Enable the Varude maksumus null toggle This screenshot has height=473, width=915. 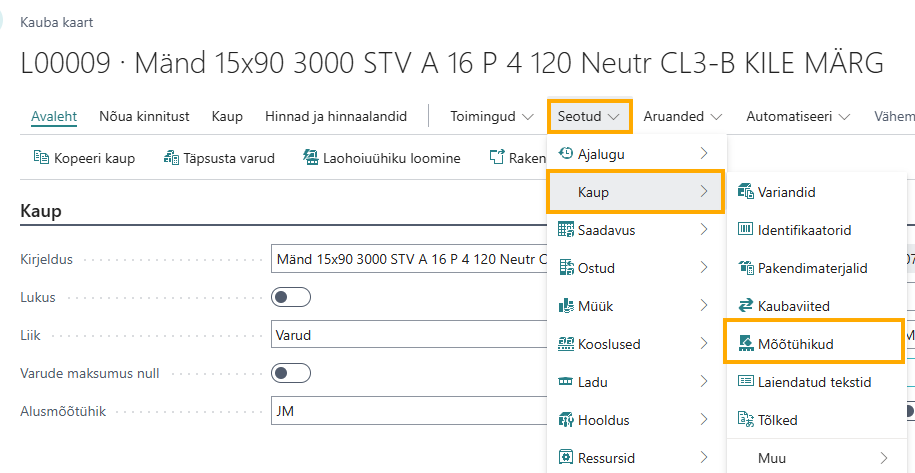pos(291,373)
